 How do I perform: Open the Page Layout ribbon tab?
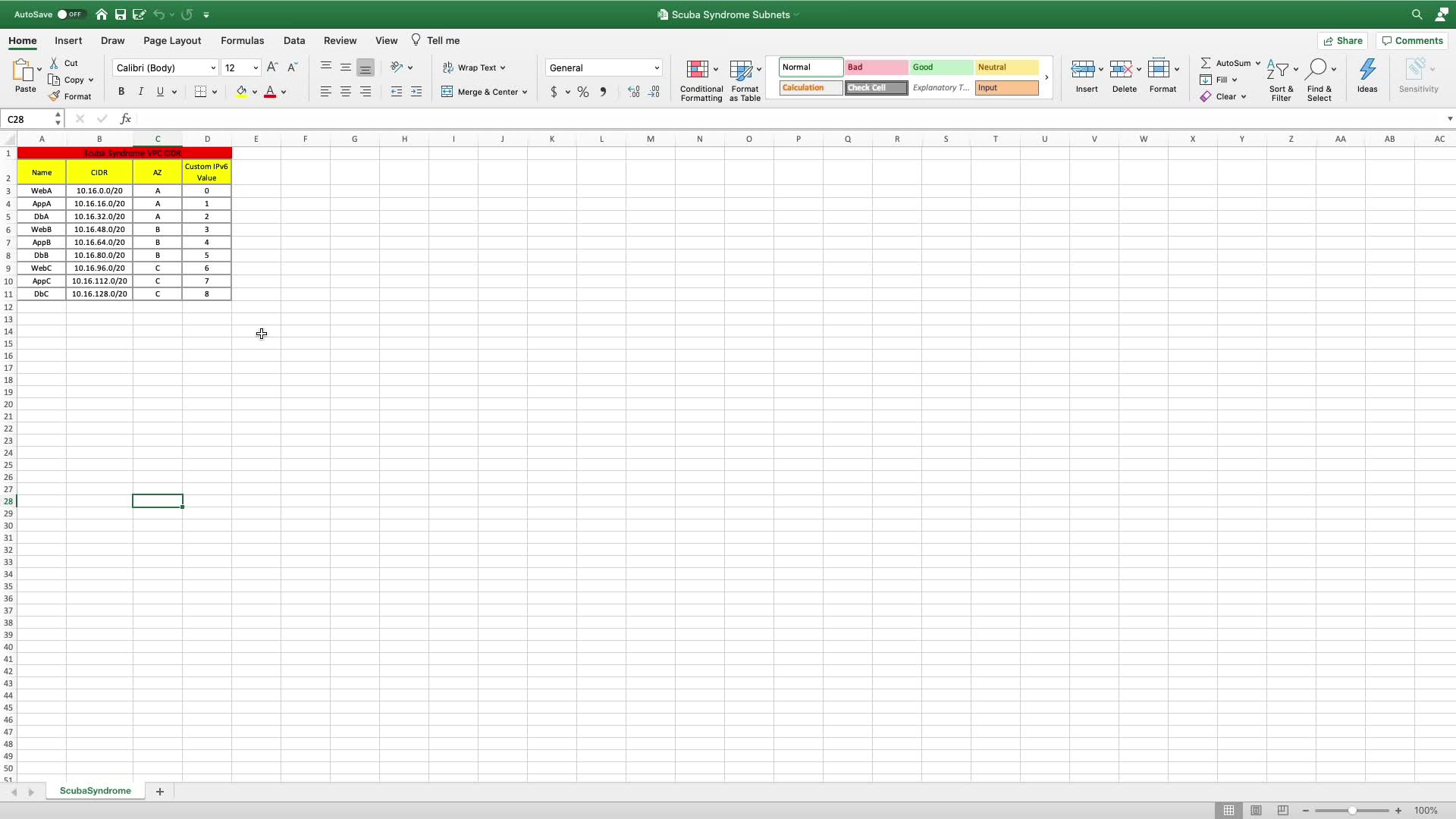click(172, 41)
